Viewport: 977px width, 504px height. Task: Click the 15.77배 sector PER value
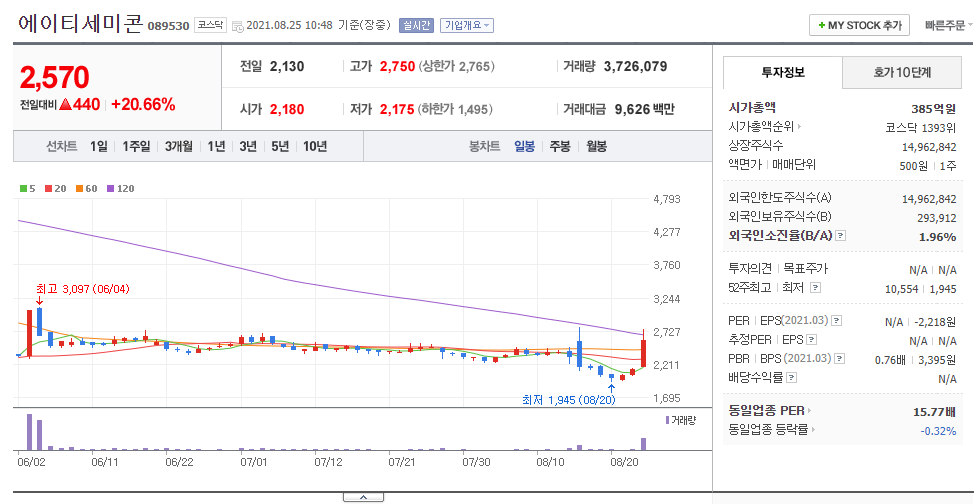click(x=935, y=412)
